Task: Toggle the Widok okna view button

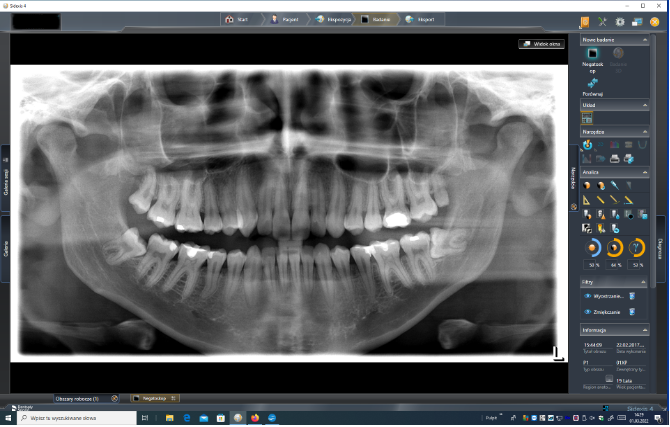Action: 541,44
